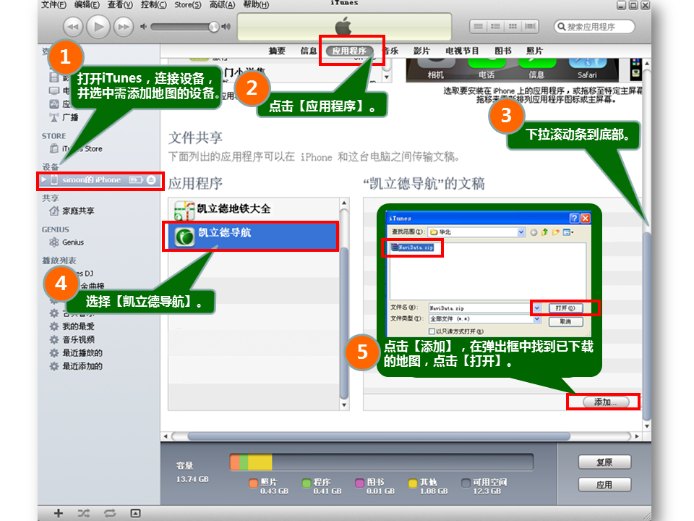694x521 pixels.
Task: Click the 应用 button
Action: coord(605,485)
